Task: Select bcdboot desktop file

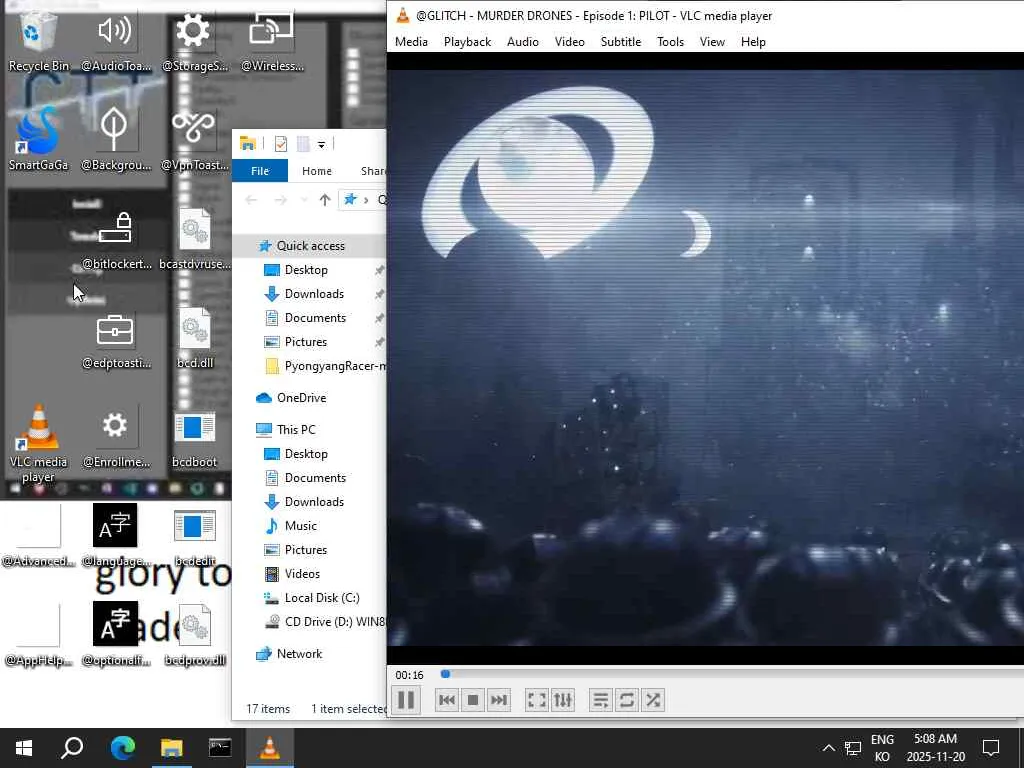Action: click(x=195, y=439)
